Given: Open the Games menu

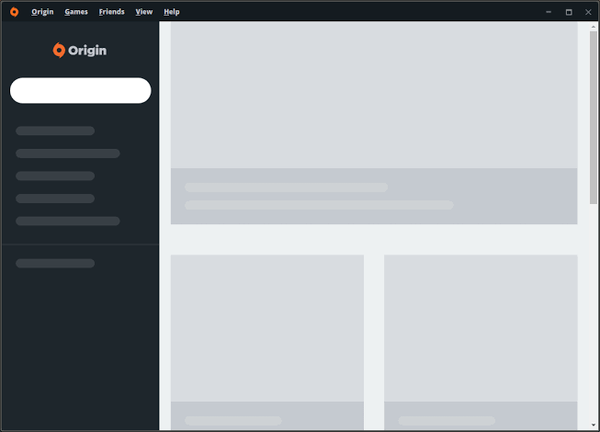Looking at the screenshot, I should [76, 12].
